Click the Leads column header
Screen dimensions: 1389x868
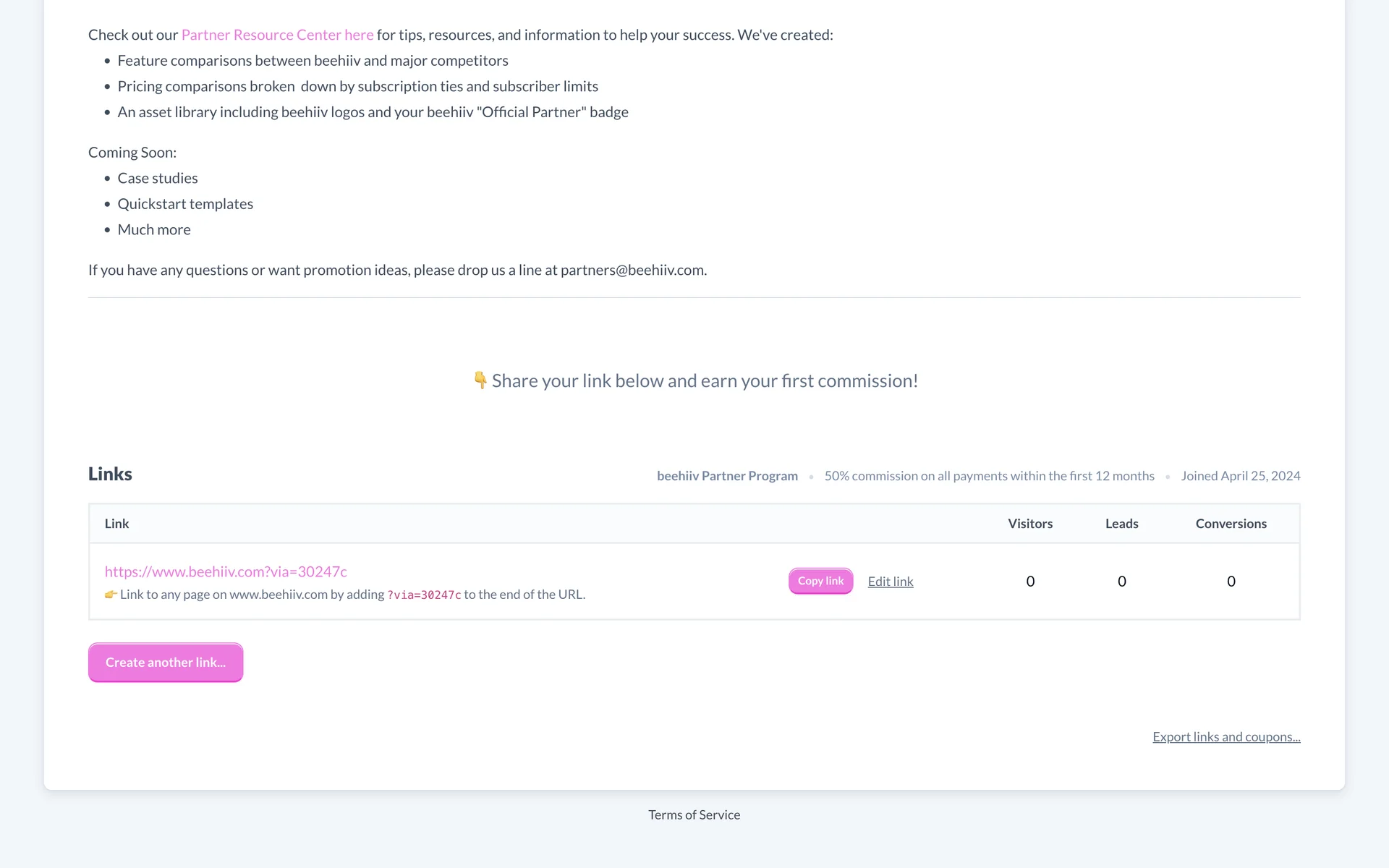[x=1121, y=524]
